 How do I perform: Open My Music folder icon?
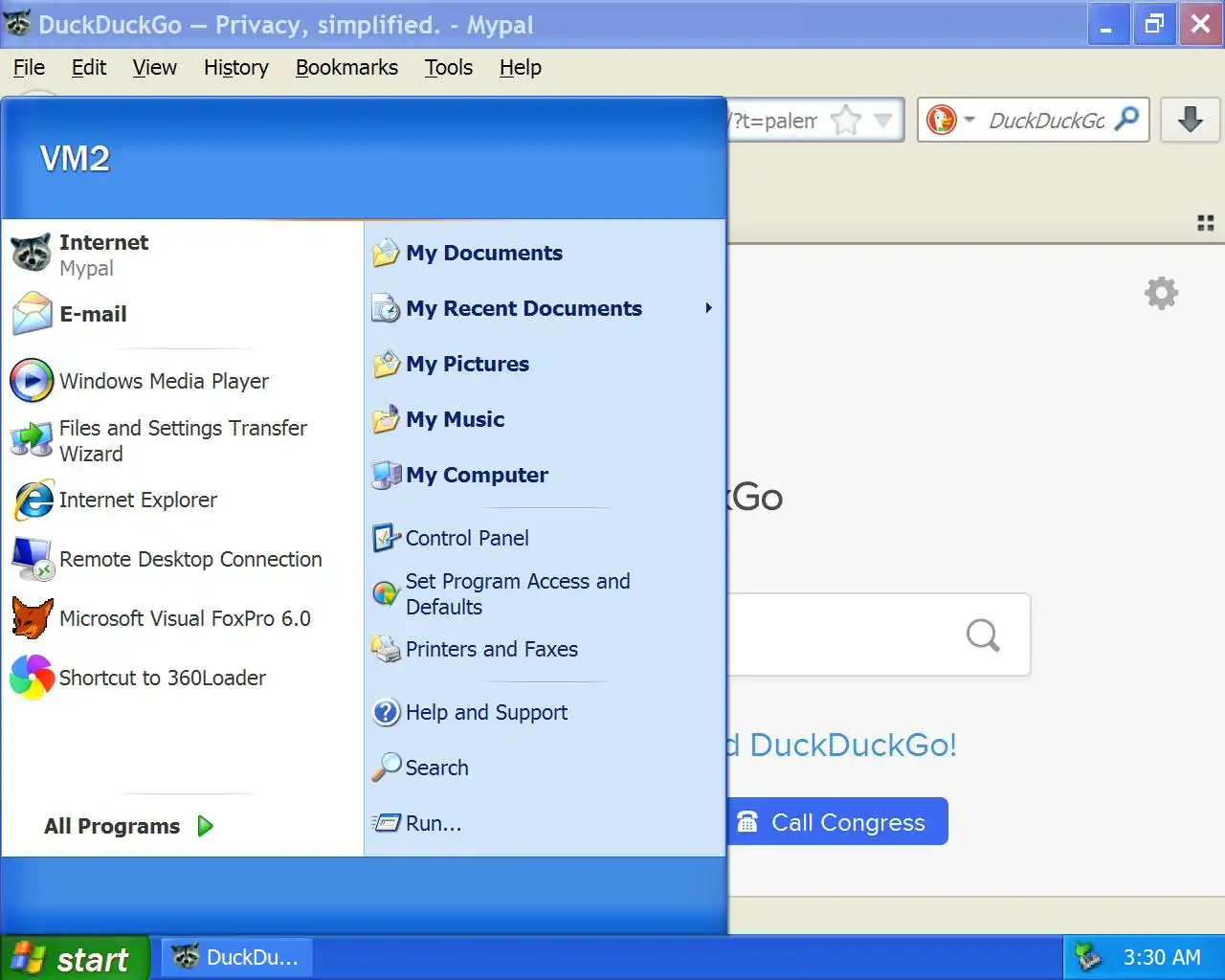[x=386, y=419]
